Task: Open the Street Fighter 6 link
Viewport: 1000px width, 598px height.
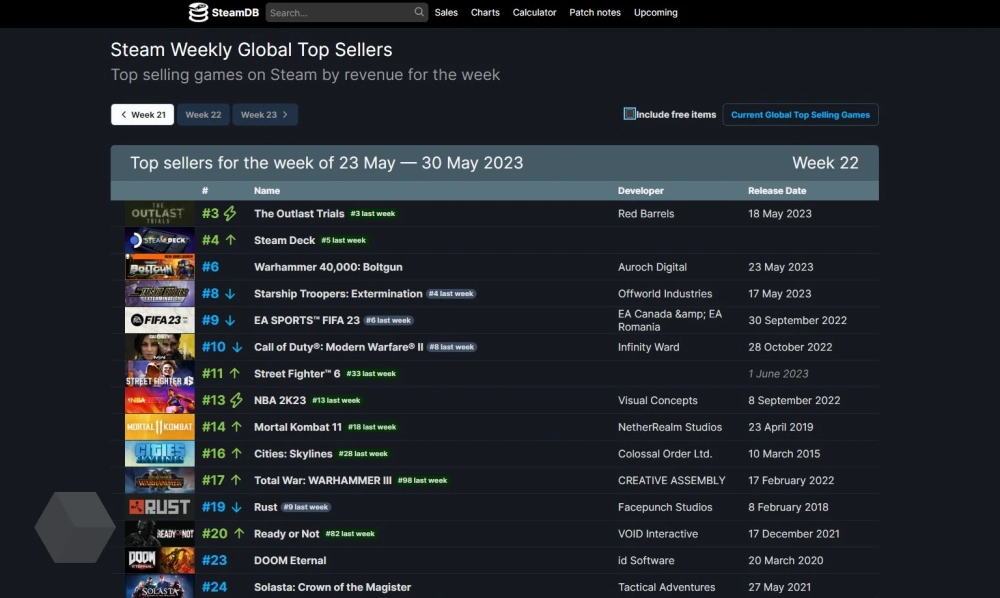Action: [x=297, y=374]
